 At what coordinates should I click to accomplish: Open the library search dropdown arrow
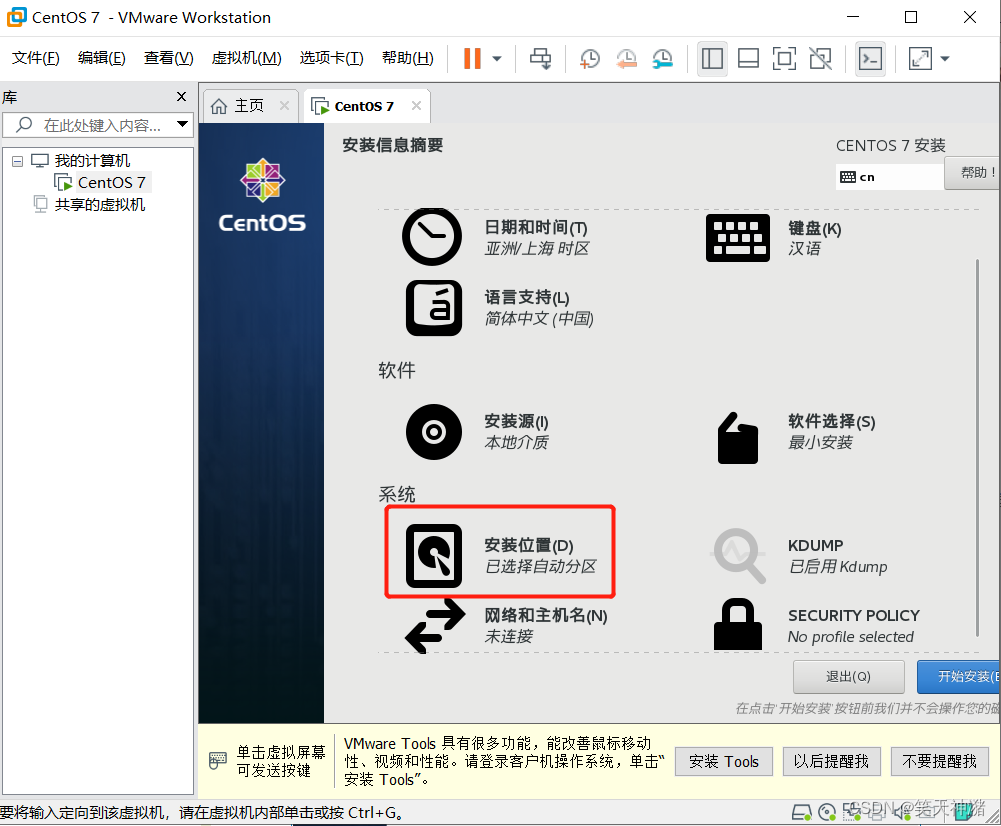(x=183, y=124)
